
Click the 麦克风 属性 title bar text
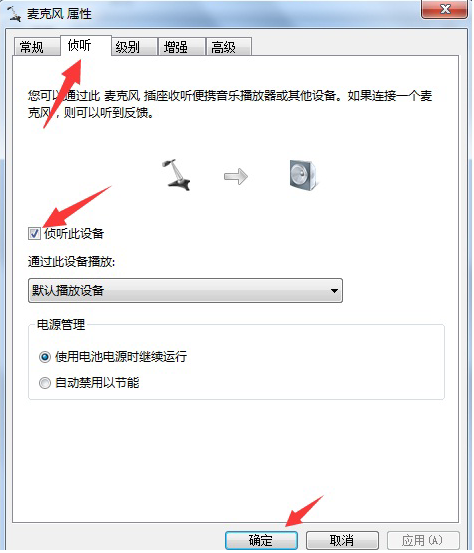click(59, 14)
